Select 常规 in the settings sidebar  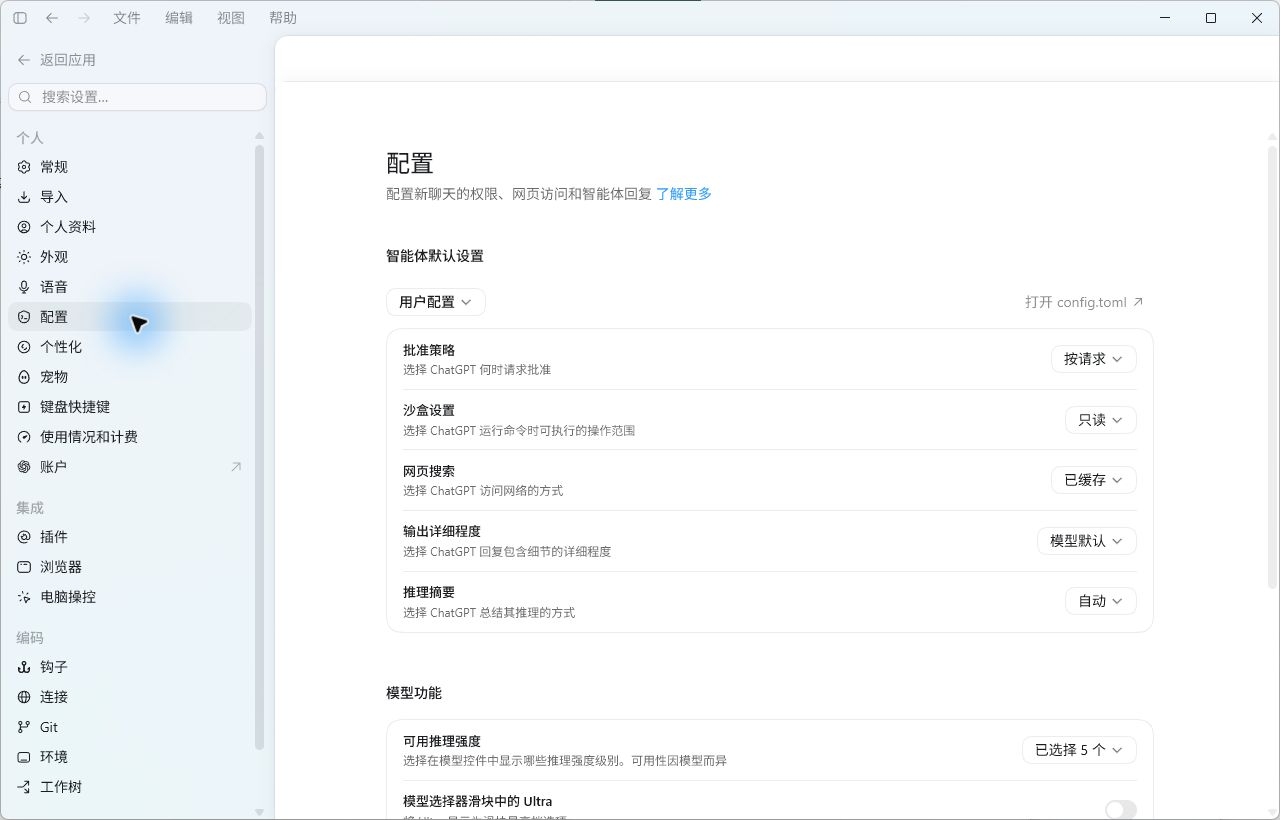click(x=130, y=167)
